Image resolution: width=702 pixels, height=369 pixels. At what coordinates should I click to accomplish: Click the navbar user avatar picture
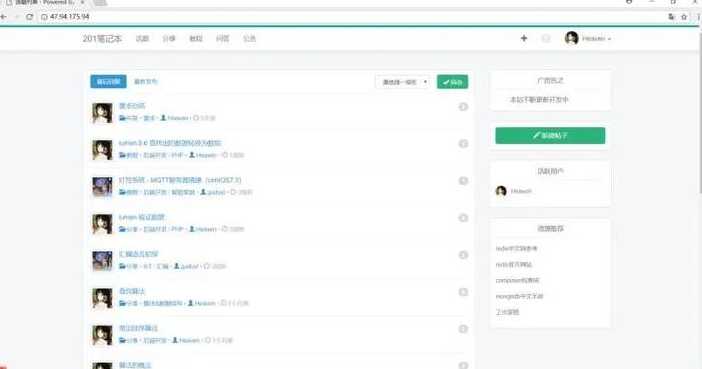(x=572, y=38)
